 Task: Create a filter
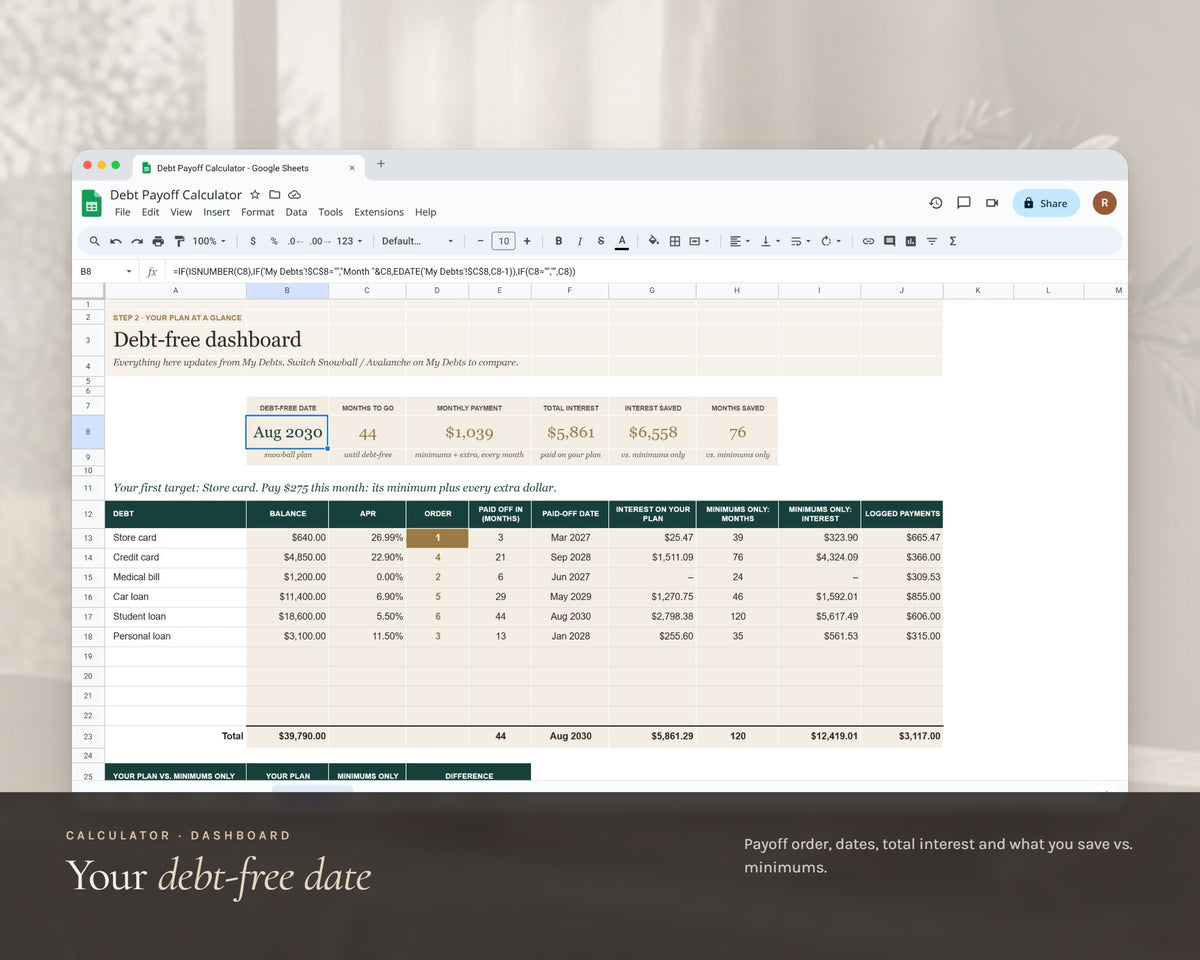click(x=932, y=241)
